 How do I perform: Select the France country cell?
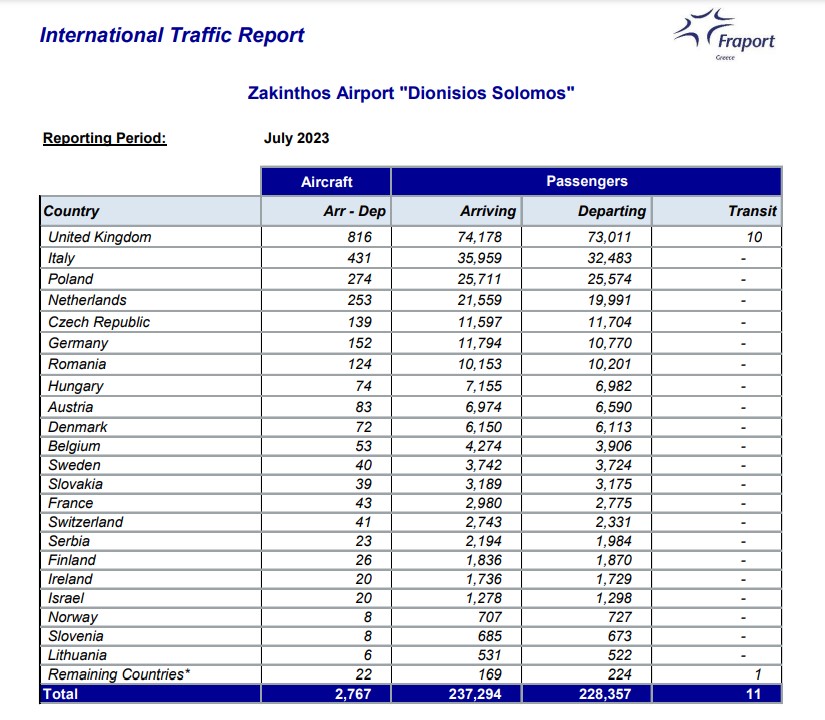pos(150,503)
